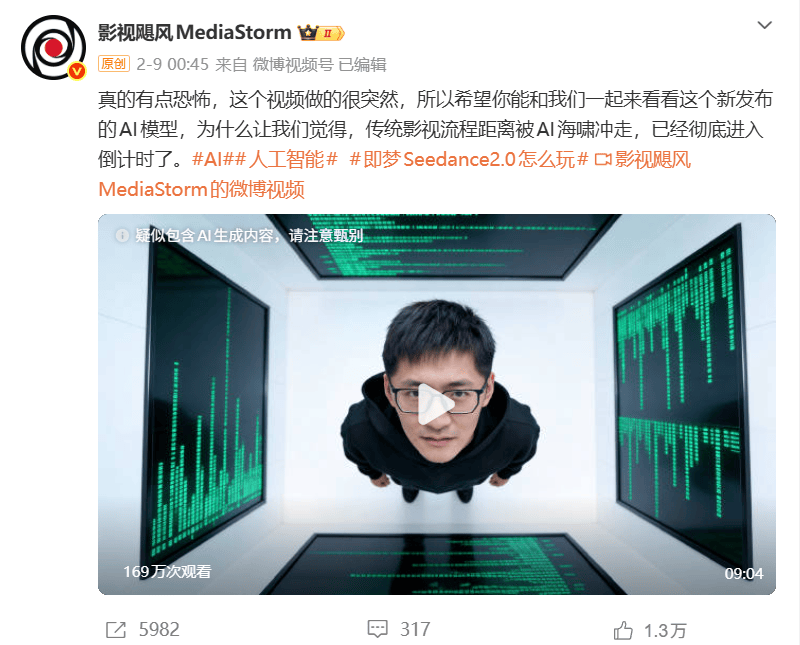Click the 09:04 video duration label
800x645 pixels.
(x=744, y=574)
